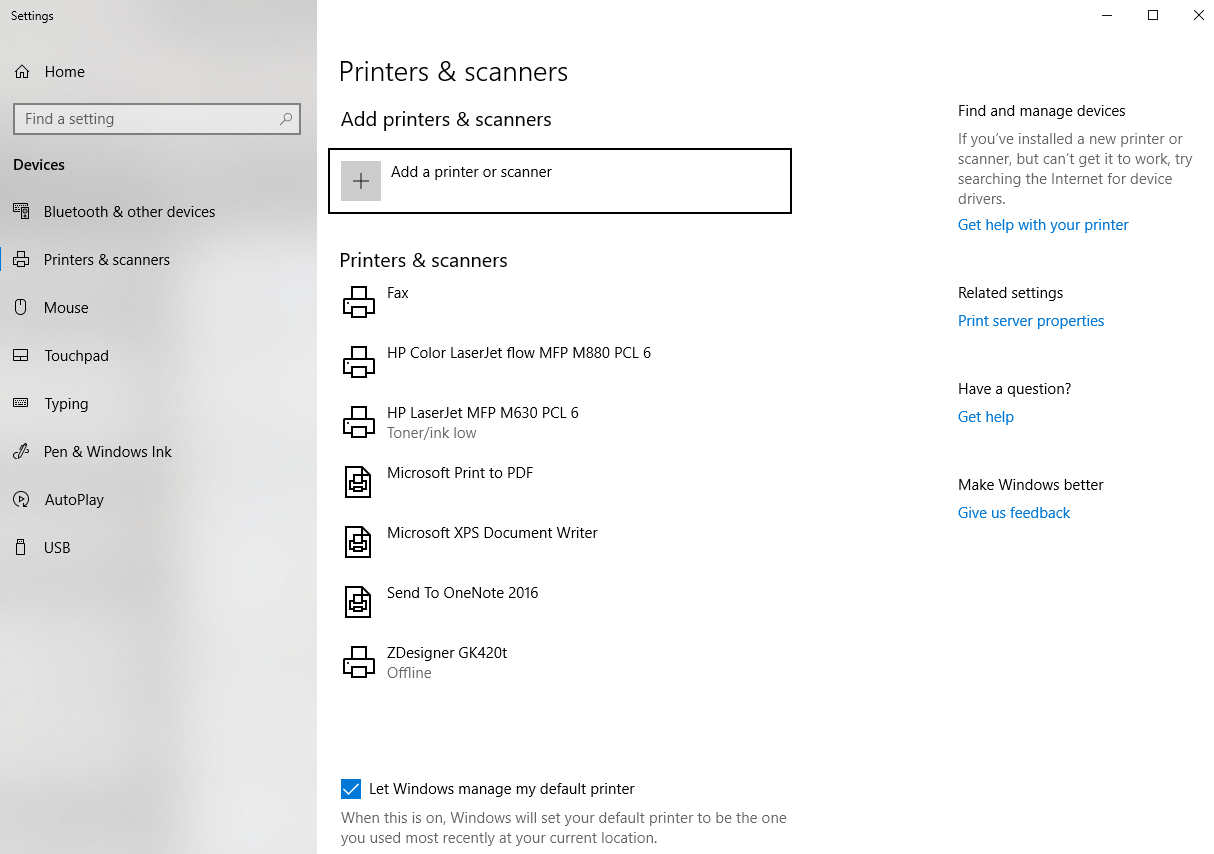The width and height of the screenshot is (1214, 854).
Task: Click the plus icon to add printer
Action: 361,181
